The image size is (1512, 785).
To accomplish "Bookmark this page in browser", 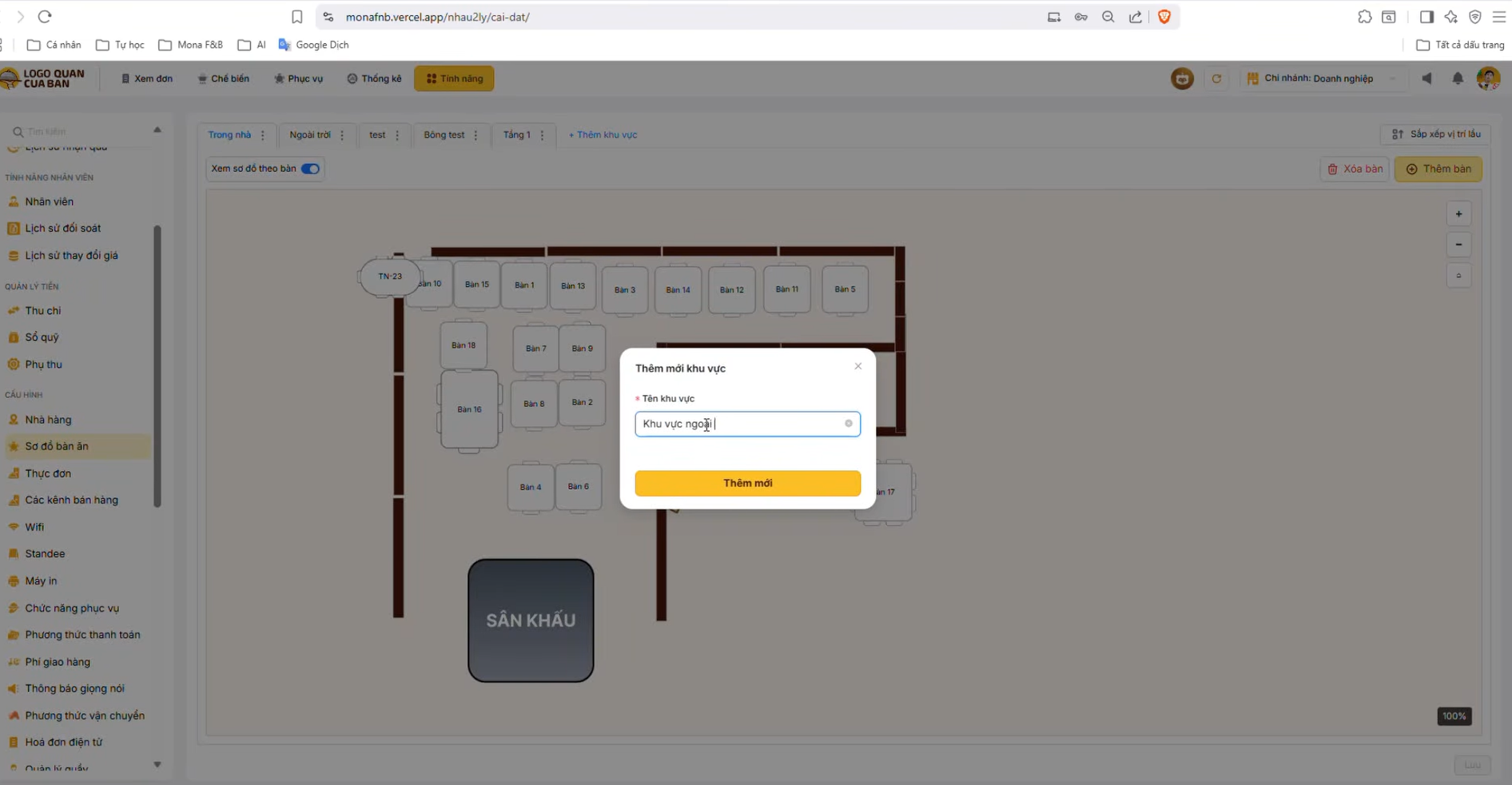I will (297, 17).
